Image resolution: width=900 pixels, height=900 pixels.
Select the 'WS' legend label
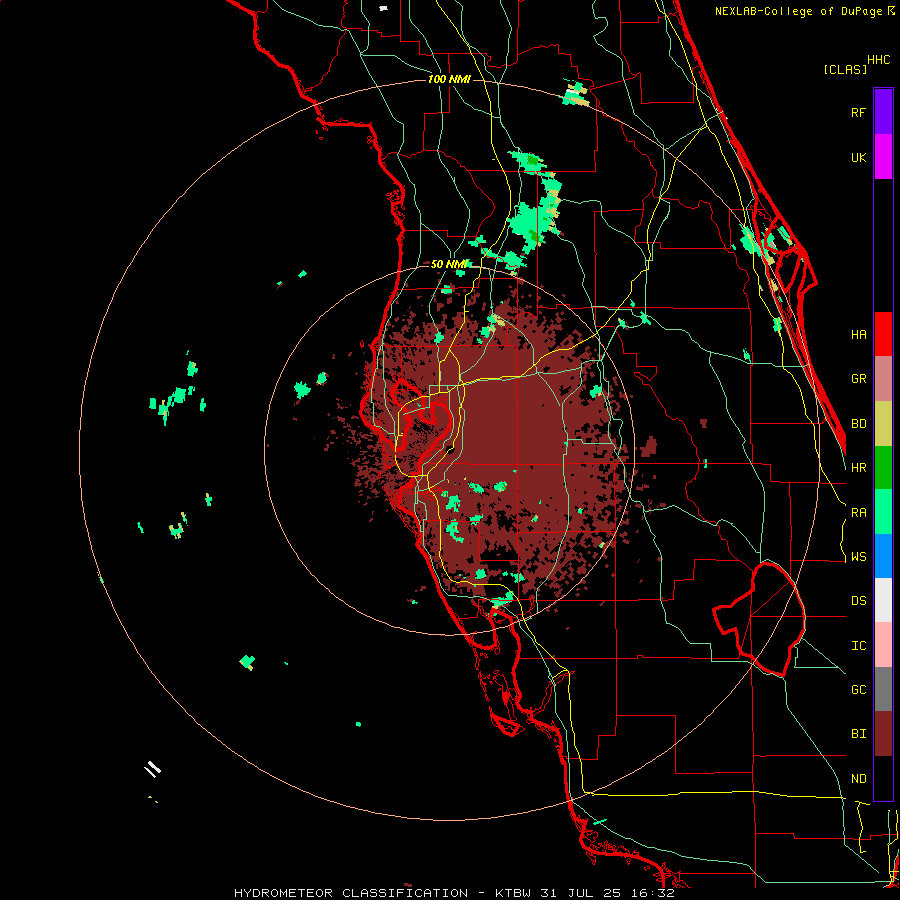858,557
